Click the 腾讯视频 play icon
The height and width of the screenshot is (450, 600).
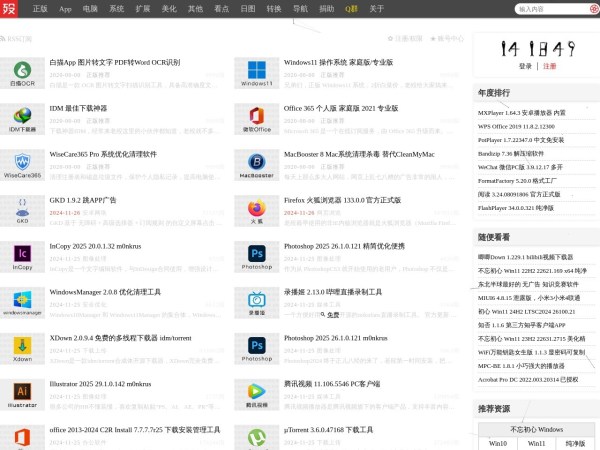257,395
